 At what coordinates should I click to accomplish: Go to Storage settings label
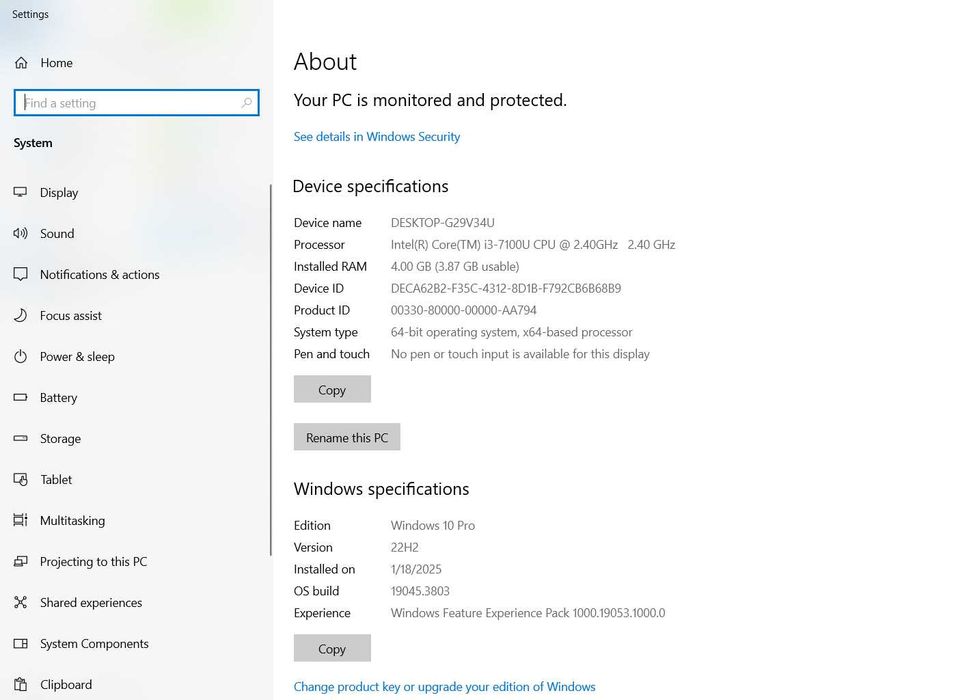[x=60, y=439]
